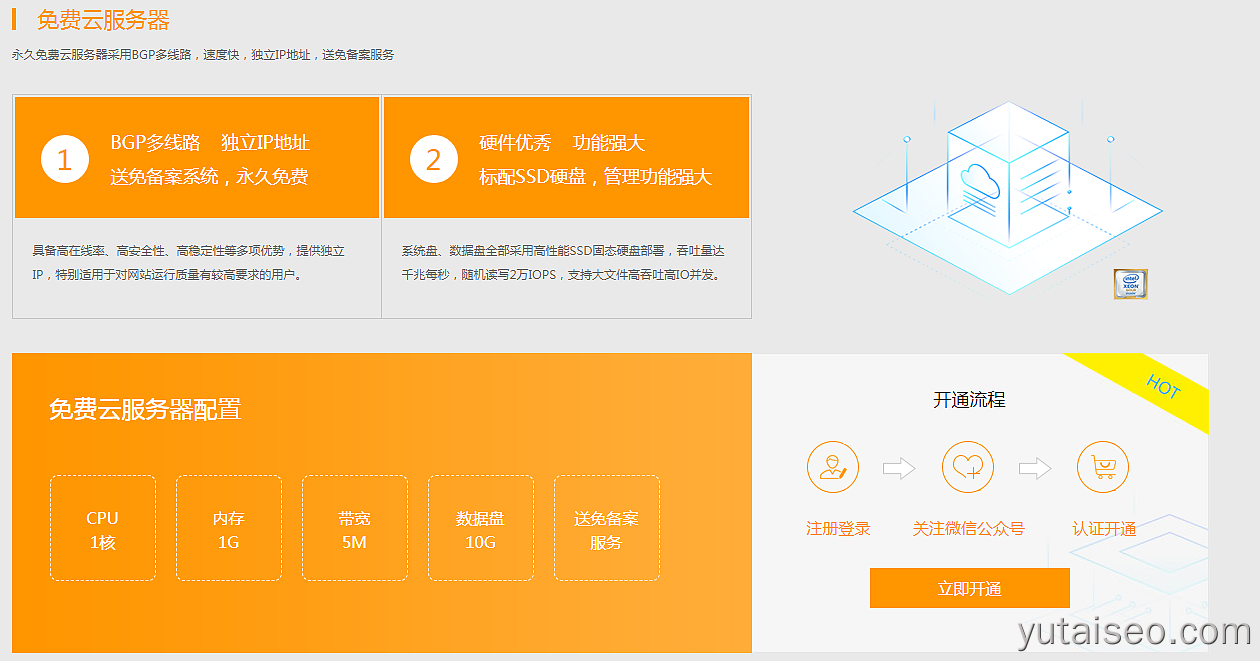Click the 系统盘、数据盘 SSD description paragraph

pyautogui.click(x=563, y=262)
